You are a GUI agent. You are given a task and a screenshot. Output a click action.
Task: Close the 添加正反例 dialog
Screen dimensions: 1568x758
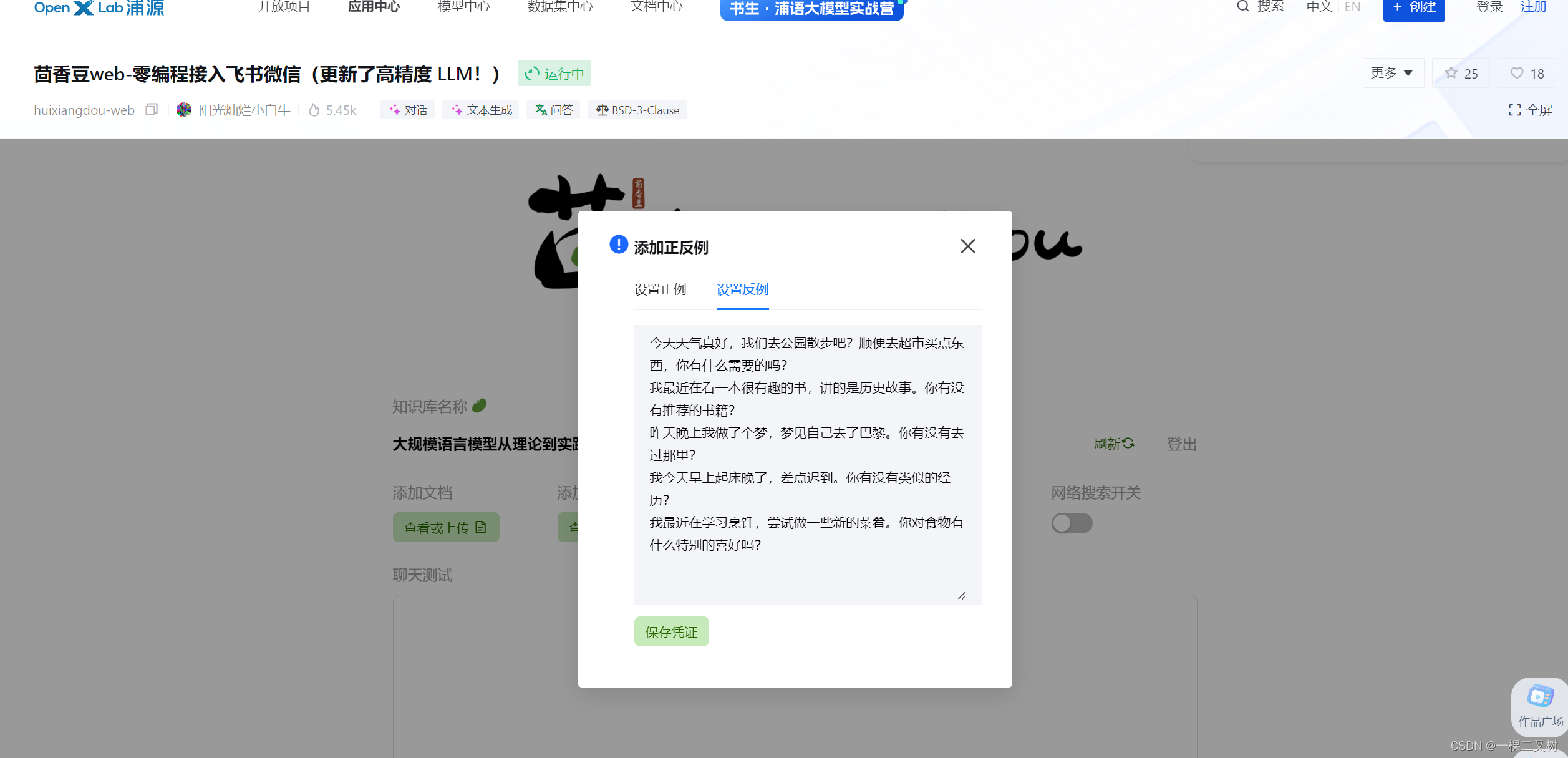[x=967, y=246]
